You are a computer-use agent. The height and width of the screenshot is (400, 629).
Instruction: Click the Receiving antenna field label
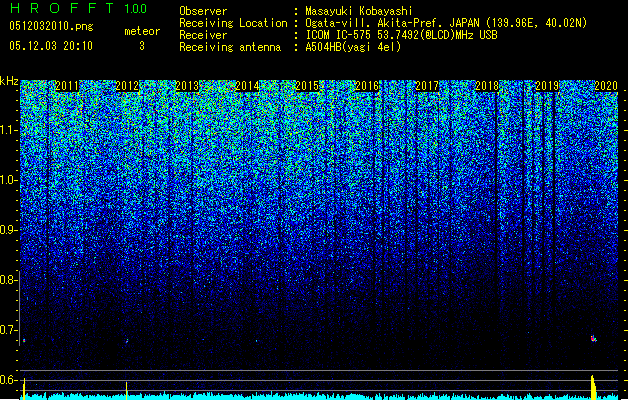(x=230, y=47)
